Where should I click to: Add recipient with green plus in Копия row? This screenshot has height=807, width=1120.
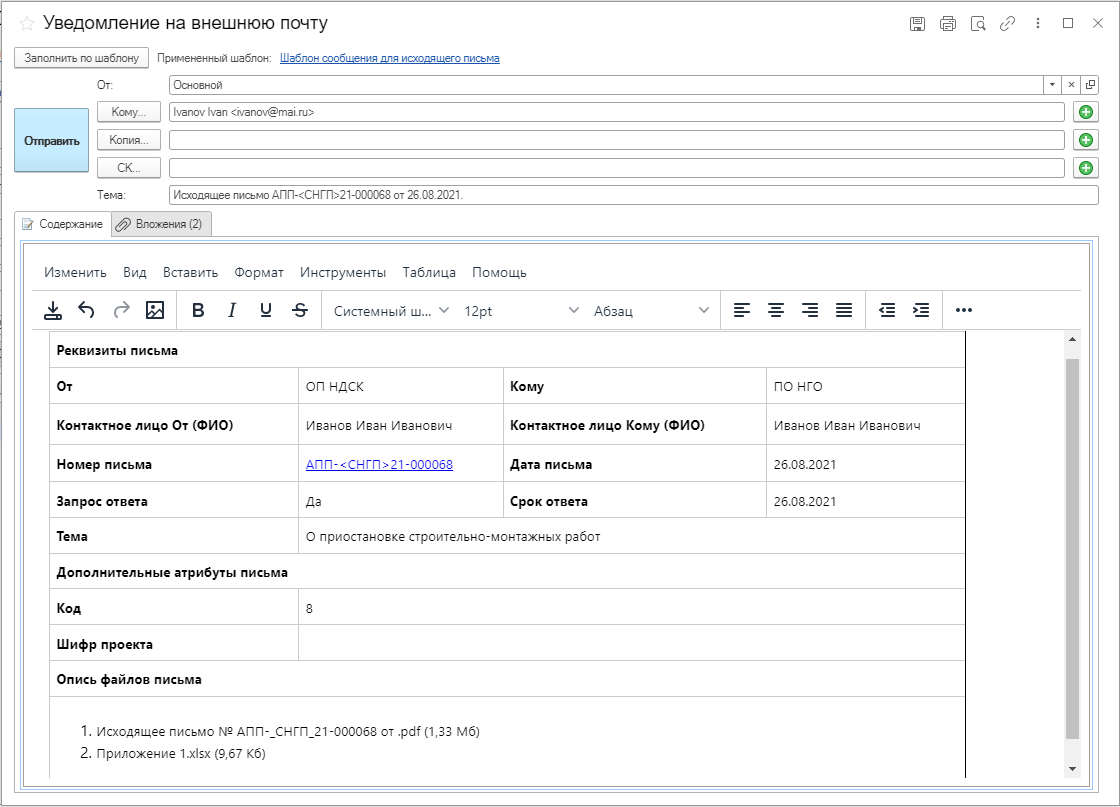pyautogui.click(x=1086, y=140)
